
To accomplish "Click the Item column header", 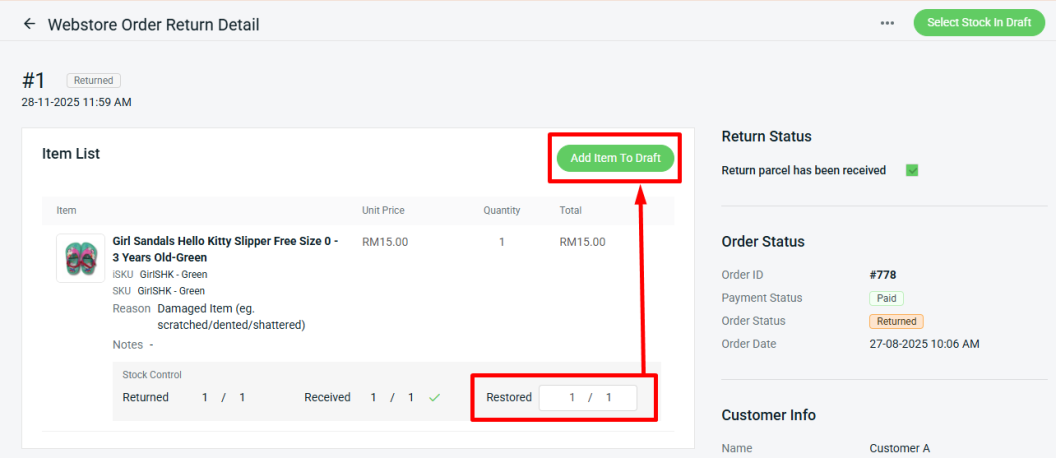I will click(x=67, y=210).
